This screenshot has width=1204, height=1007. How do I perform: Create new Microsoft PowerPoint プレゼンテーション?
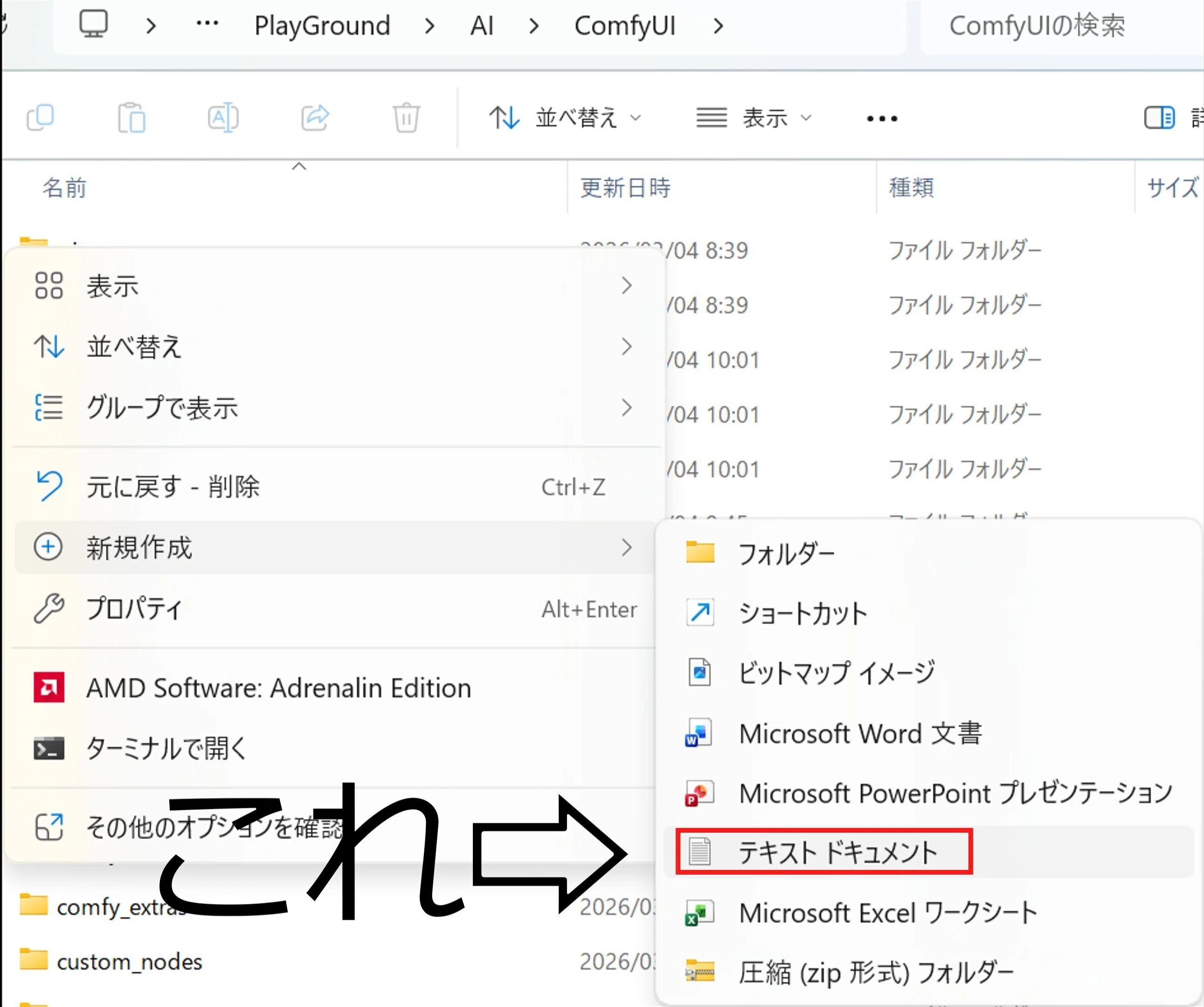929,793
